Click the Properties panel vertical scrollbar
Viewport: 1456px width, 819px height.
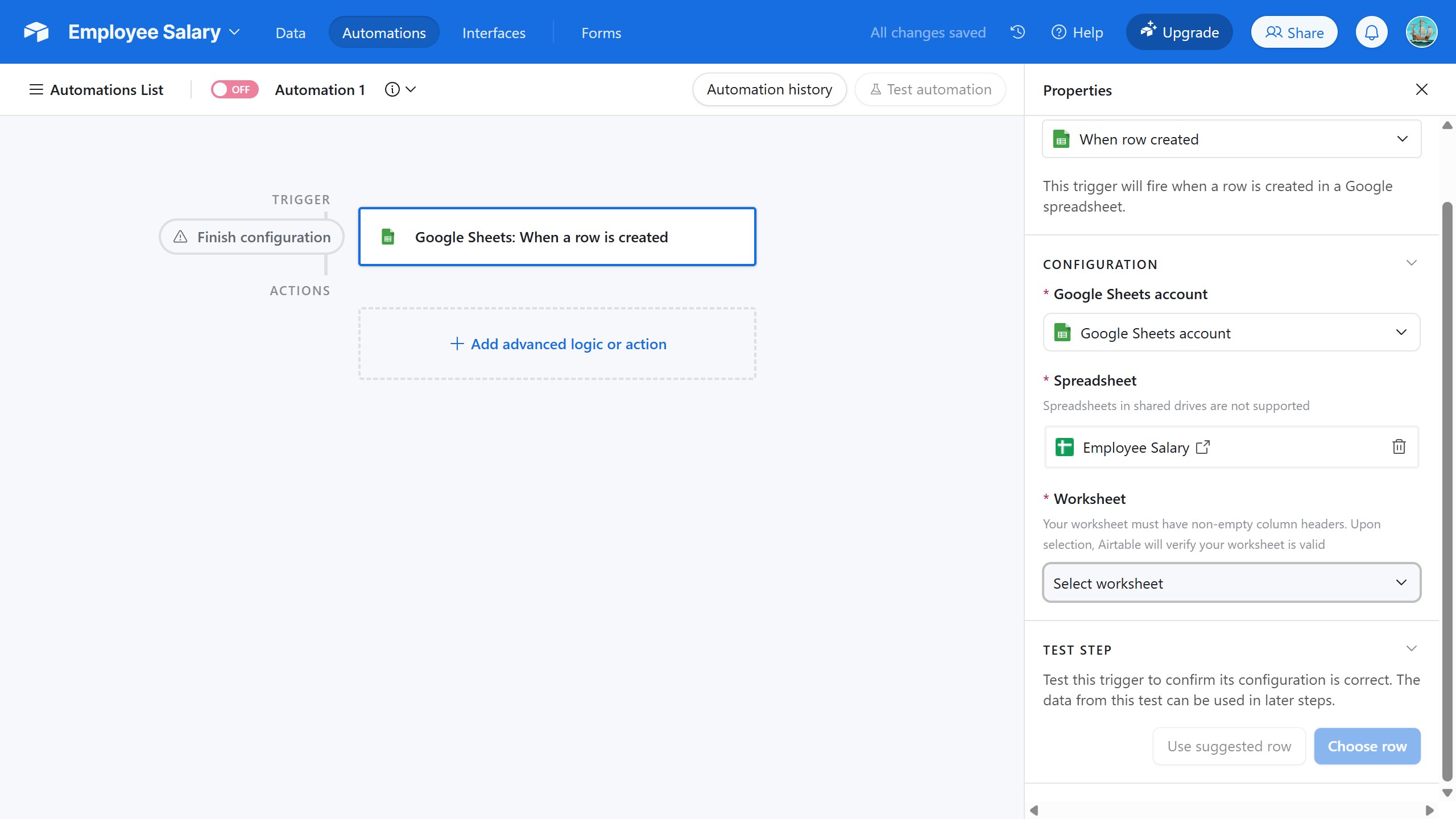click(x=1447, y=491)
